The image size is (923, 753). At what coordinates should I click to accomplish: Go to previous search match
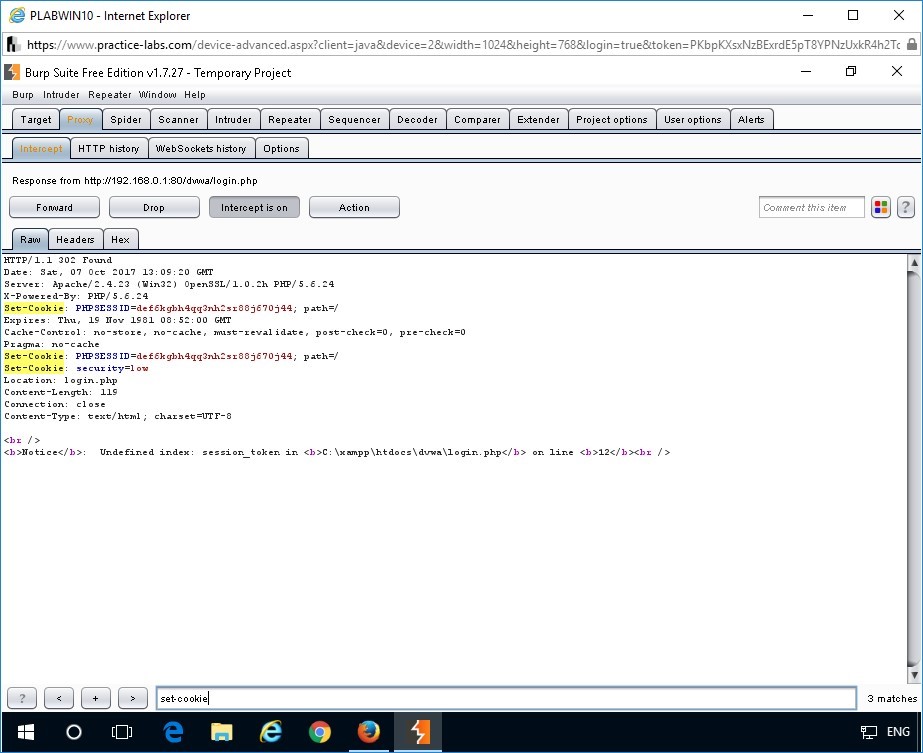click(59, 698)
